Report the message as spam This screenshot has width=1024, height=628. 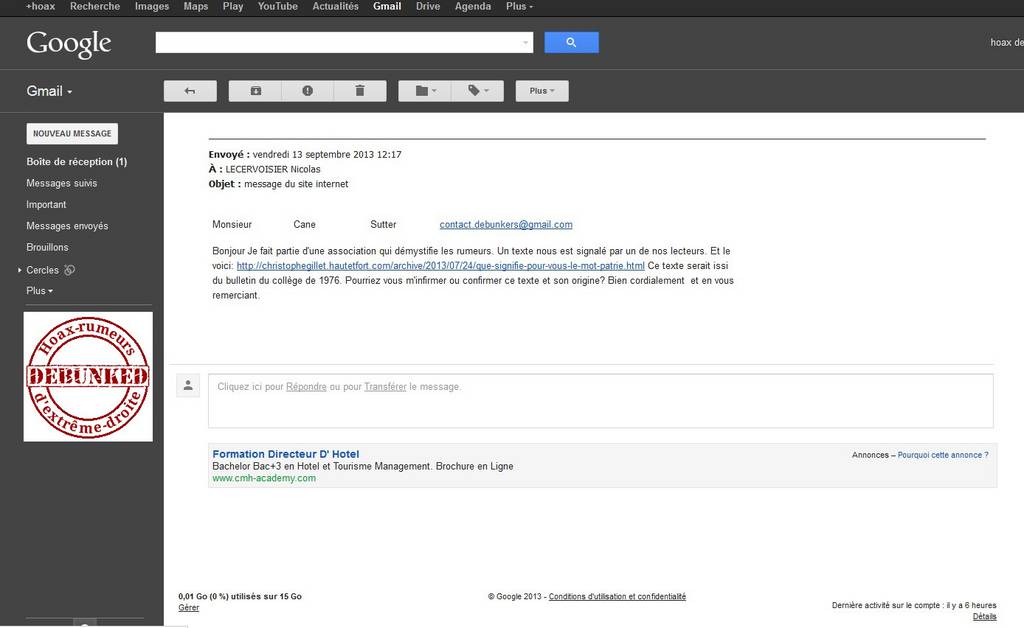[308, 91]
